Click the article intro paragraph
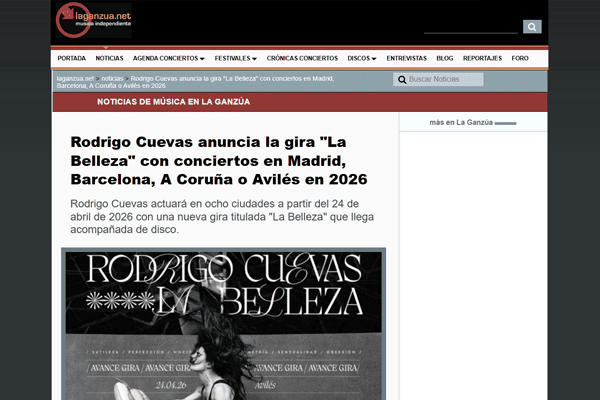Viewport: 600px width, 400px height. pyautogui.click(x=222, y=217)
